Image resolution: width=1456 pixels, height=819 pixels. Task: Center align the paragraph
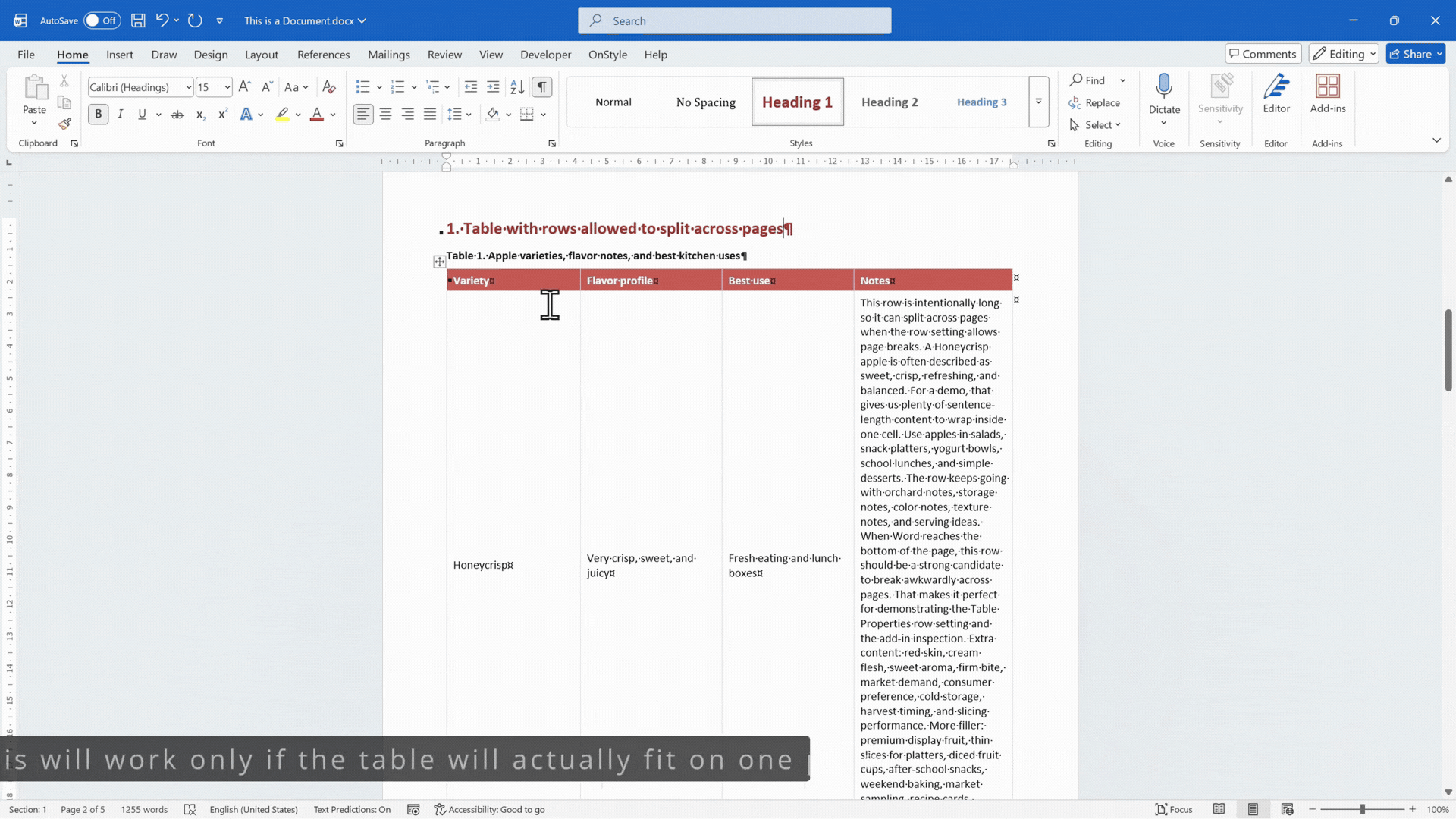385,115
